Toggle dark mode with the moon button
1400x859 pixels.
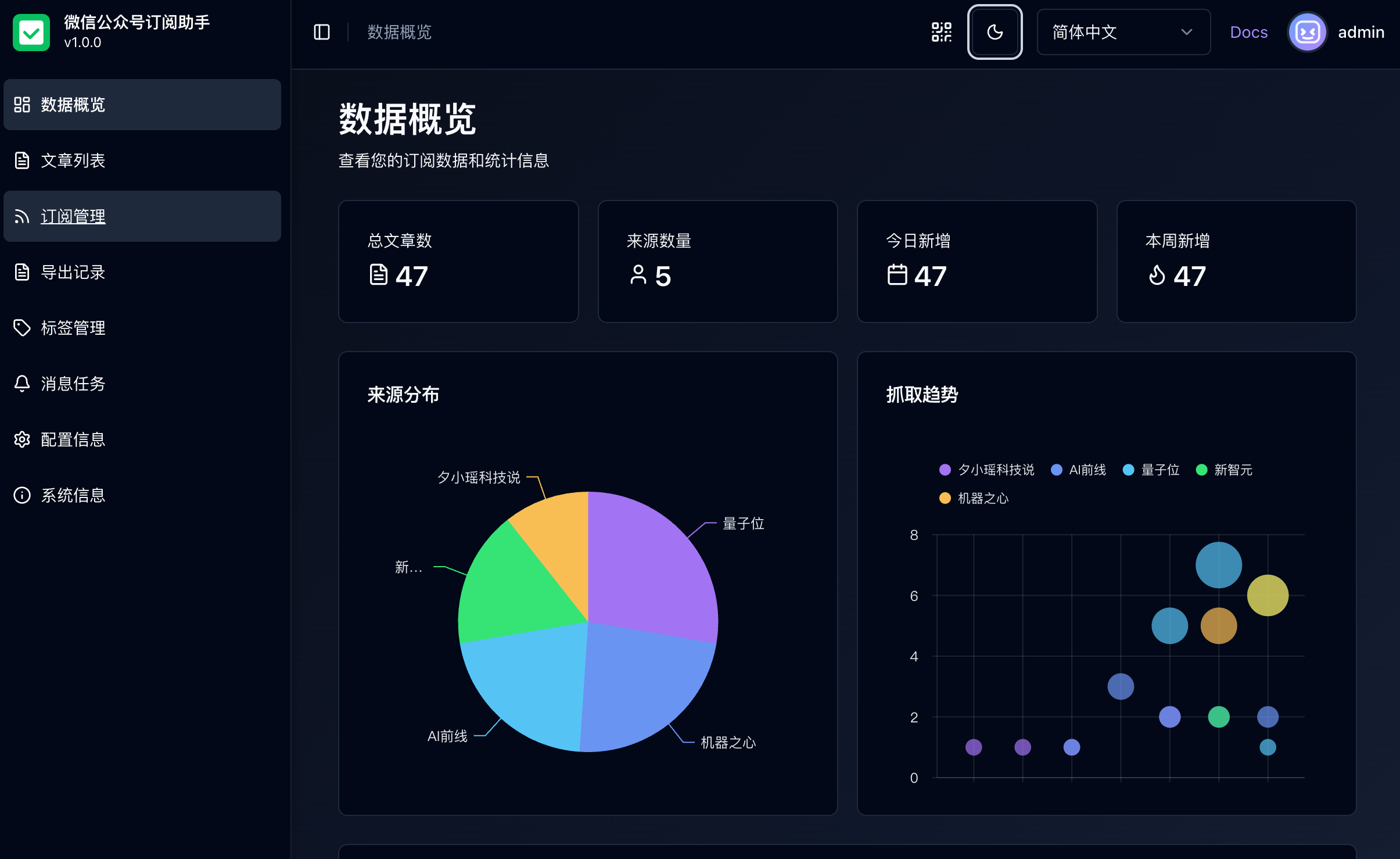(x=994, y=33)
